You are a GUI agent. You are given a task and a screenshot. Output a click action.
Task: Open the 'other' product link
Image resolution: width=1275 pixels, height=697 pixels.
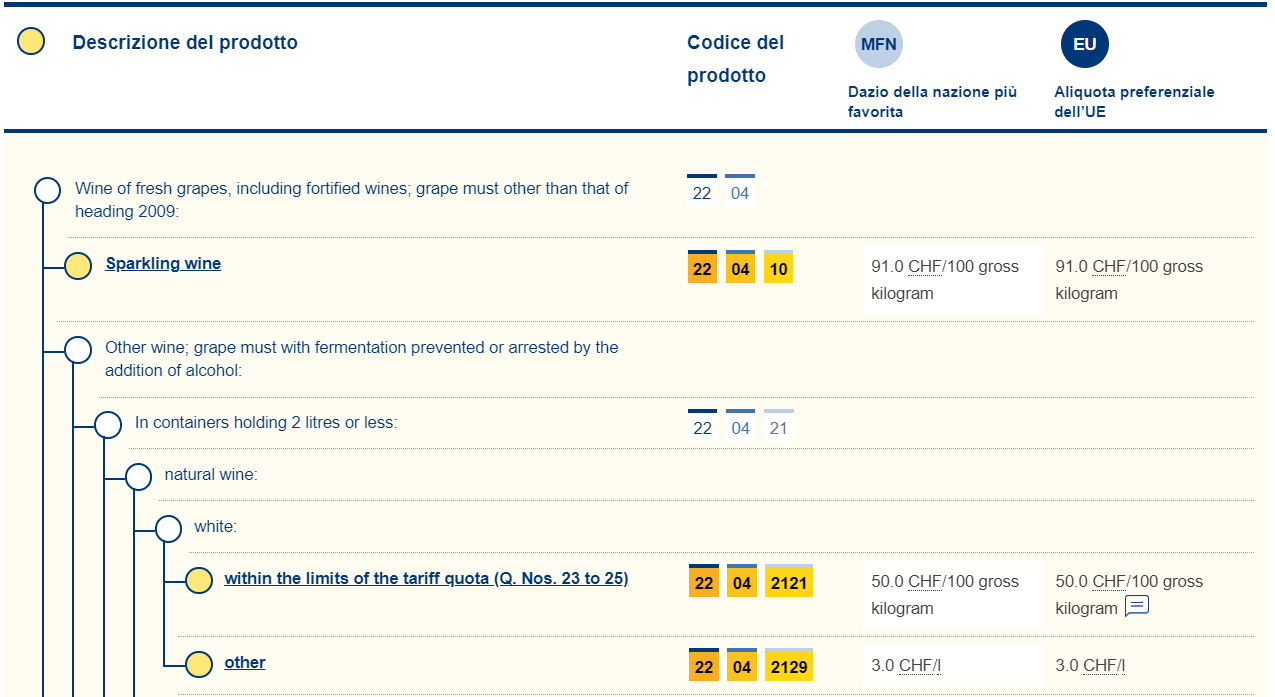[245, 662]
